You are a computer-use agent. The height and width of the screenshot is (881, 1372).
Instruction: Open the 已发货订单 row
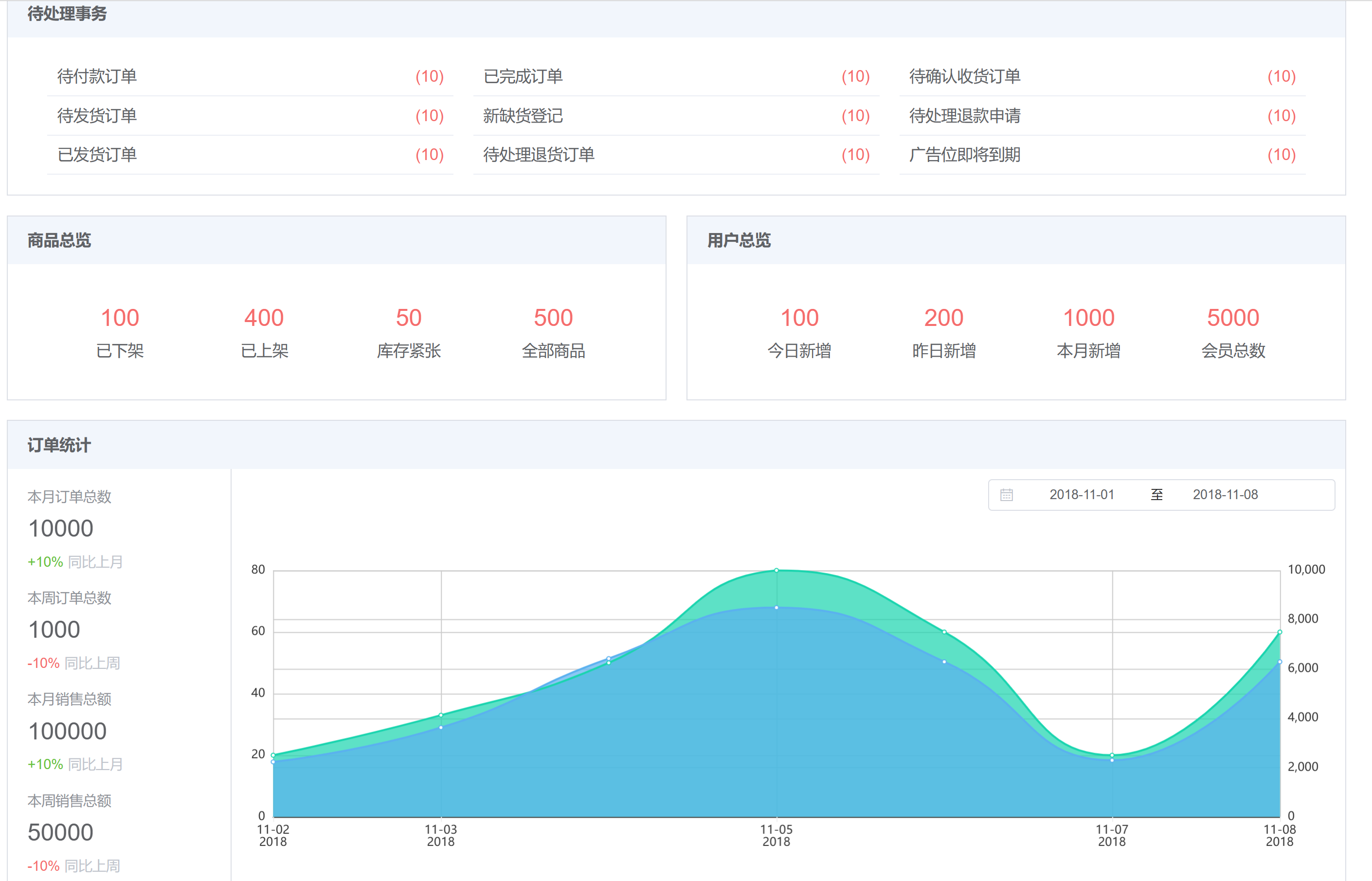pyautogui.click(x=250, y=155)
